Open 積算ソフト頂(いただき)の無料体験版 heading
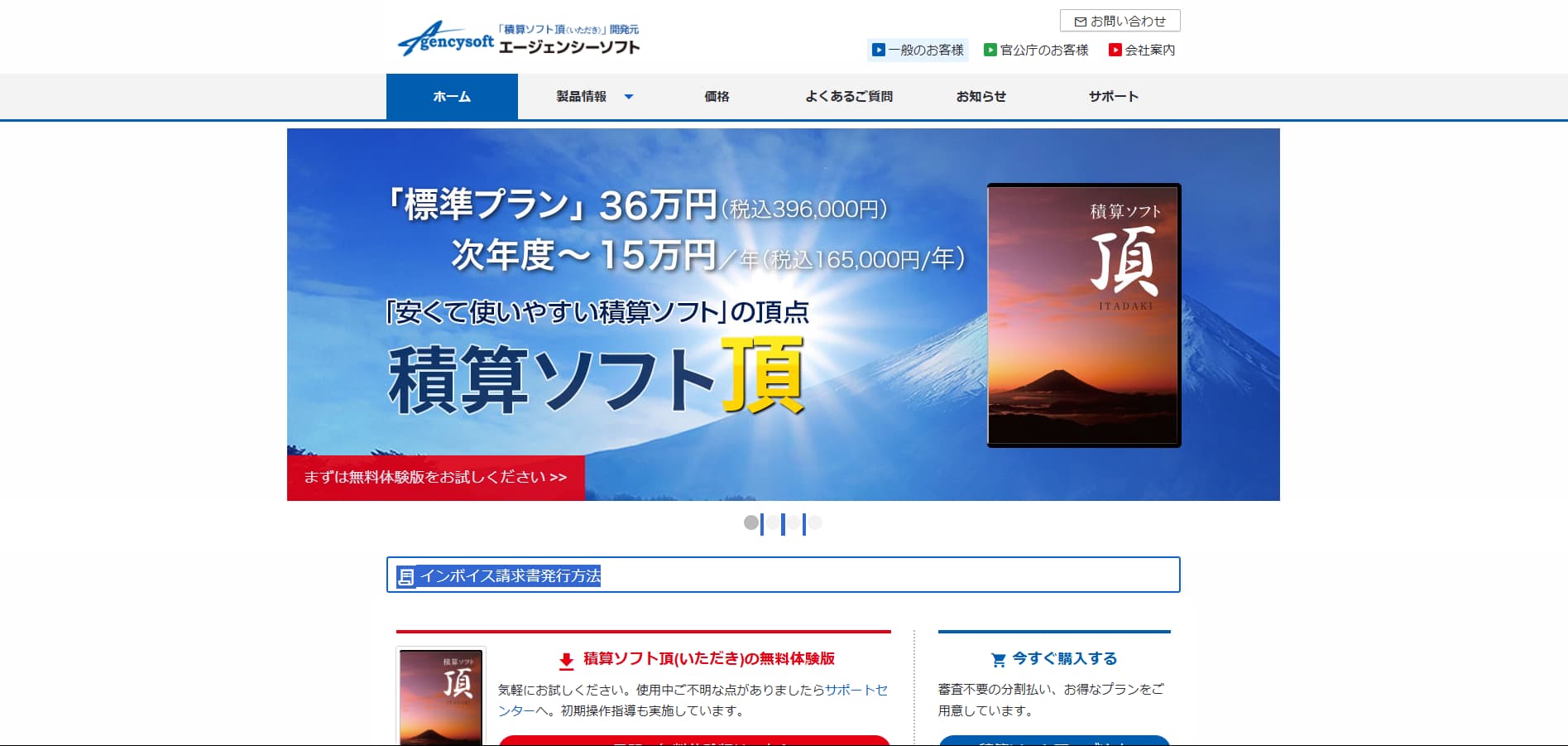This screenshot has width=1568, height=746. (x=709, y=659)
